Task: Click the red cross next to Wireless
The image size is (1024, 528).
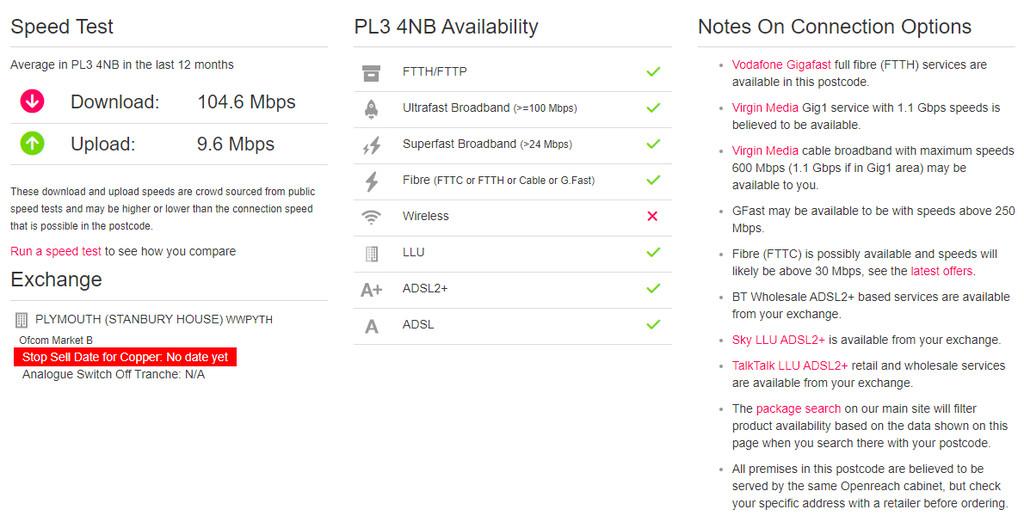Action: click(x=652, y=216)
